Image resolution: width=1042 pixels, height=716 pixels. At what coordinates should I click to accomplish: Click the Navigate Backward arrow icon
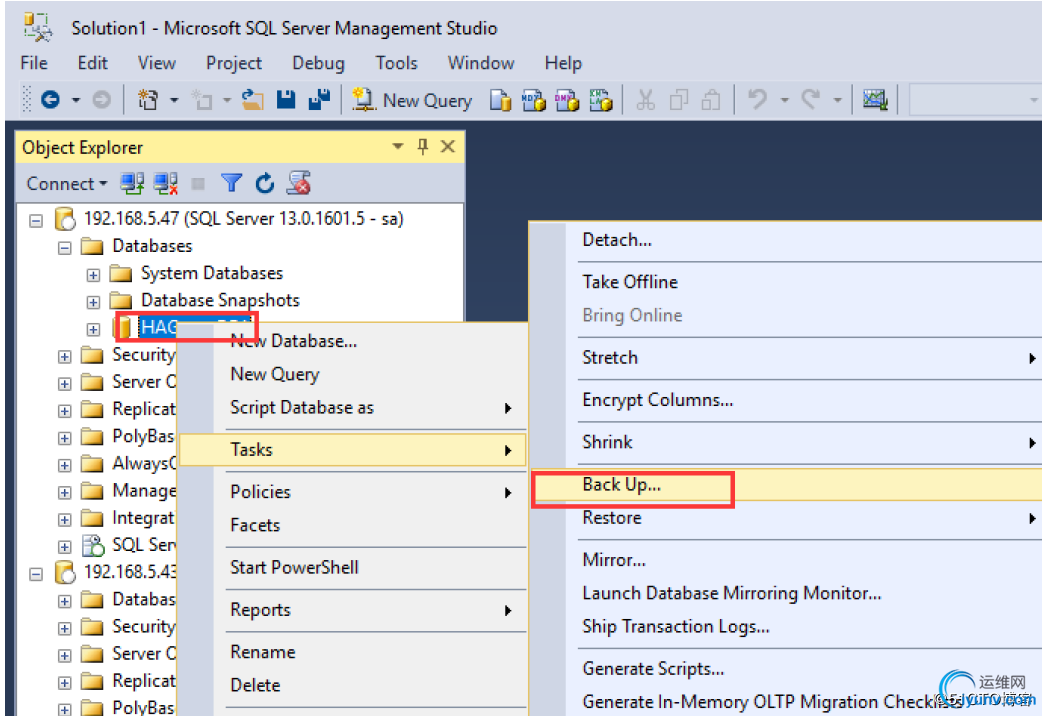coord(51,100)
